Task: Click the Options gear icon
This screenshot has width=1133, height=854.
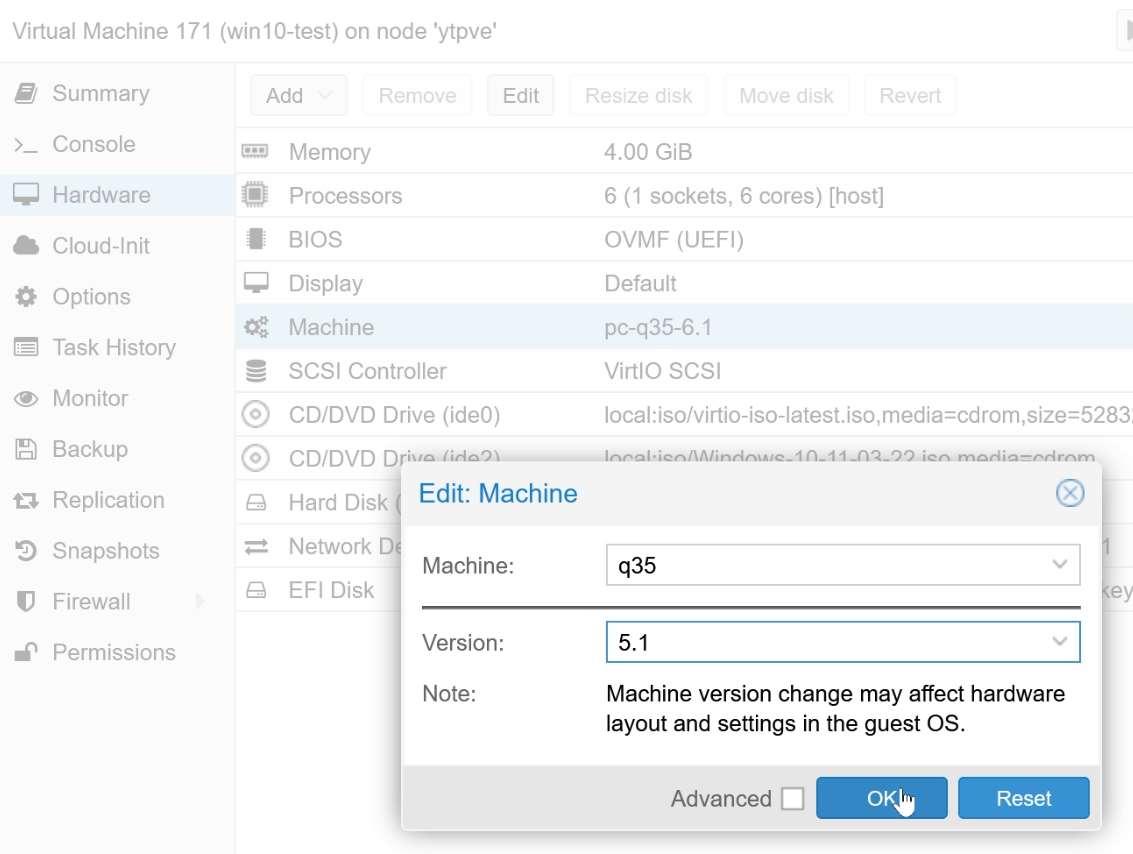Action: pyautogui.click(x=26, y=297)
